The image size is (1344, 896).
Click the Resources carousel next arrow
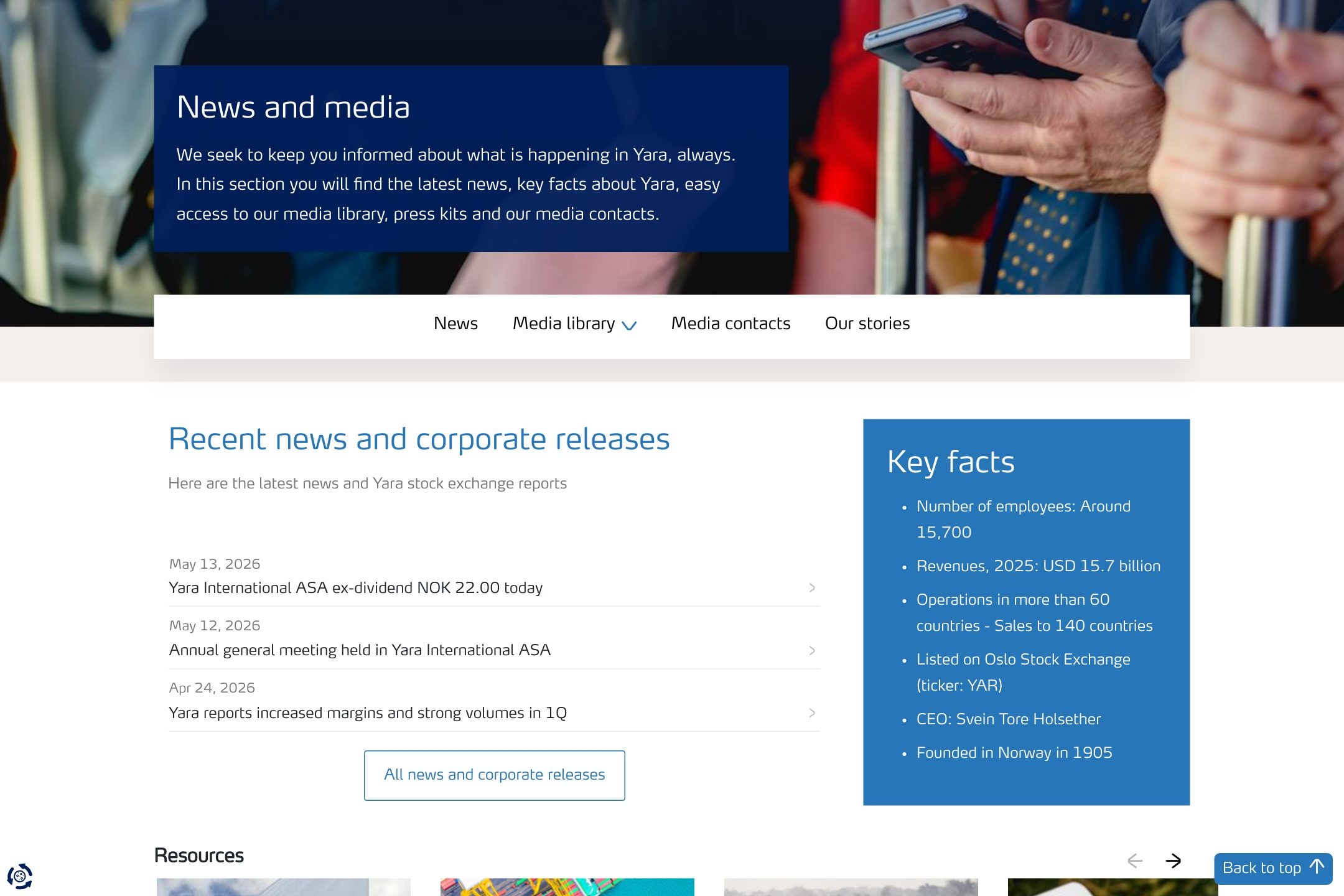(1173, 861)
